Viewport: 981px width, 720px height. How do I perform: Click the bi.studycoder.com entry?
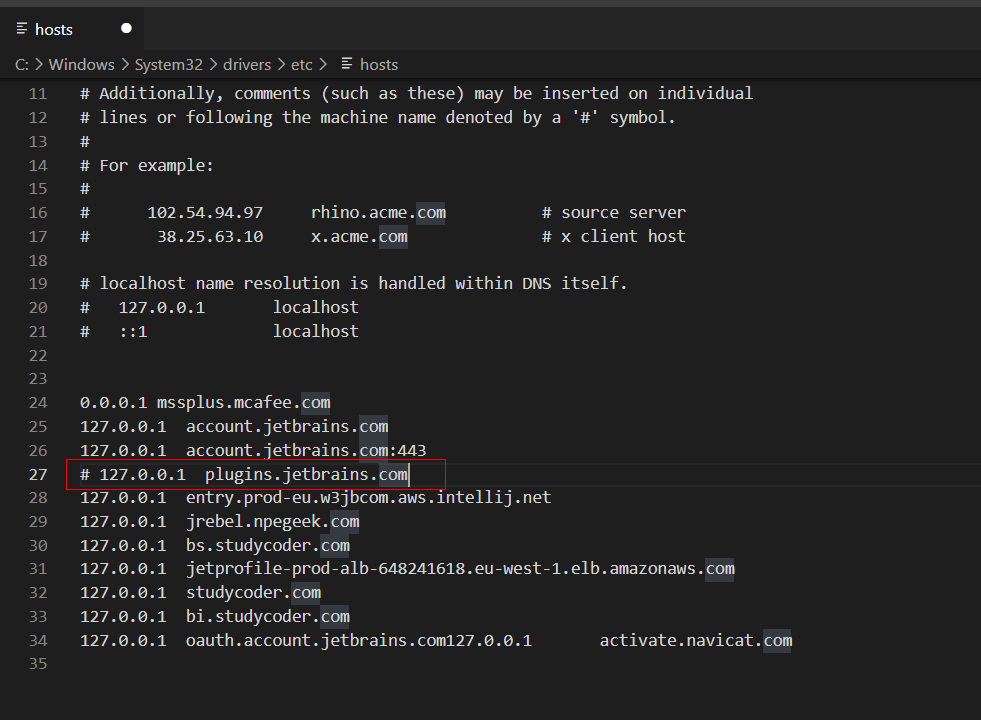pos(268,617)
